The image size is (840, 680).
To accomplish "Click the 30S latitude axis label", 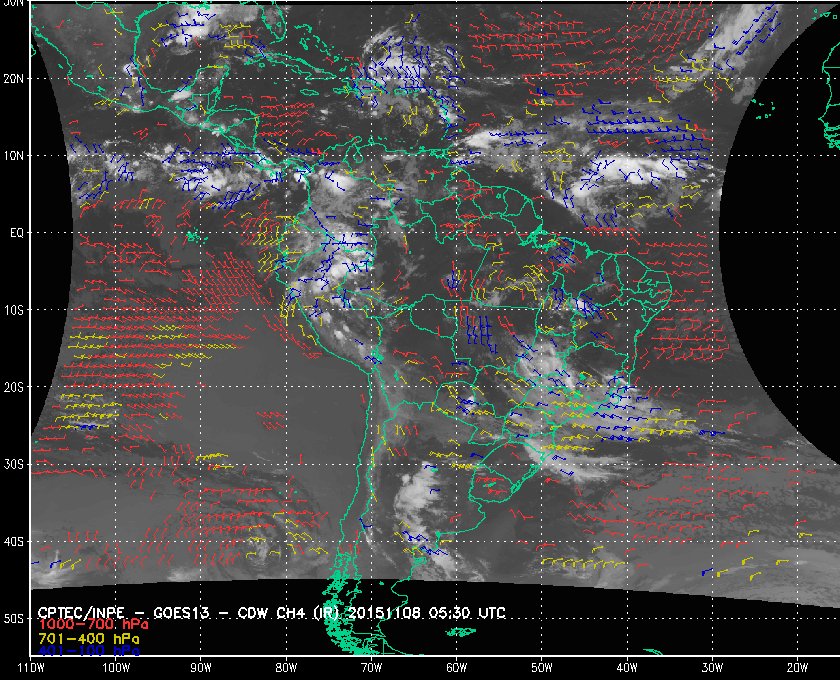I will click(x=14, y=464).
